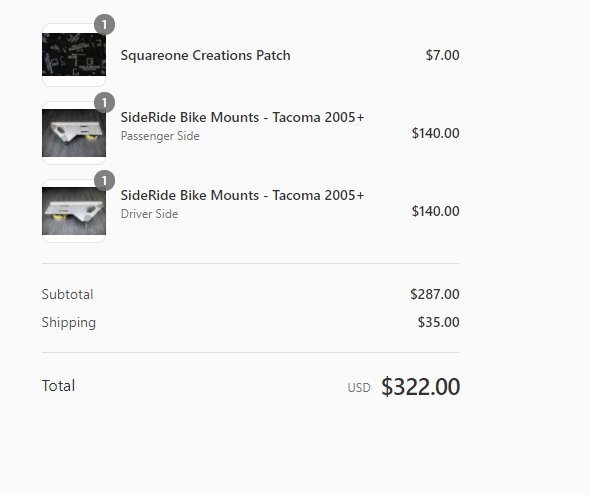Click the $140.00 price for Passenger Side

pyautogui.click(x=436, y=133)
